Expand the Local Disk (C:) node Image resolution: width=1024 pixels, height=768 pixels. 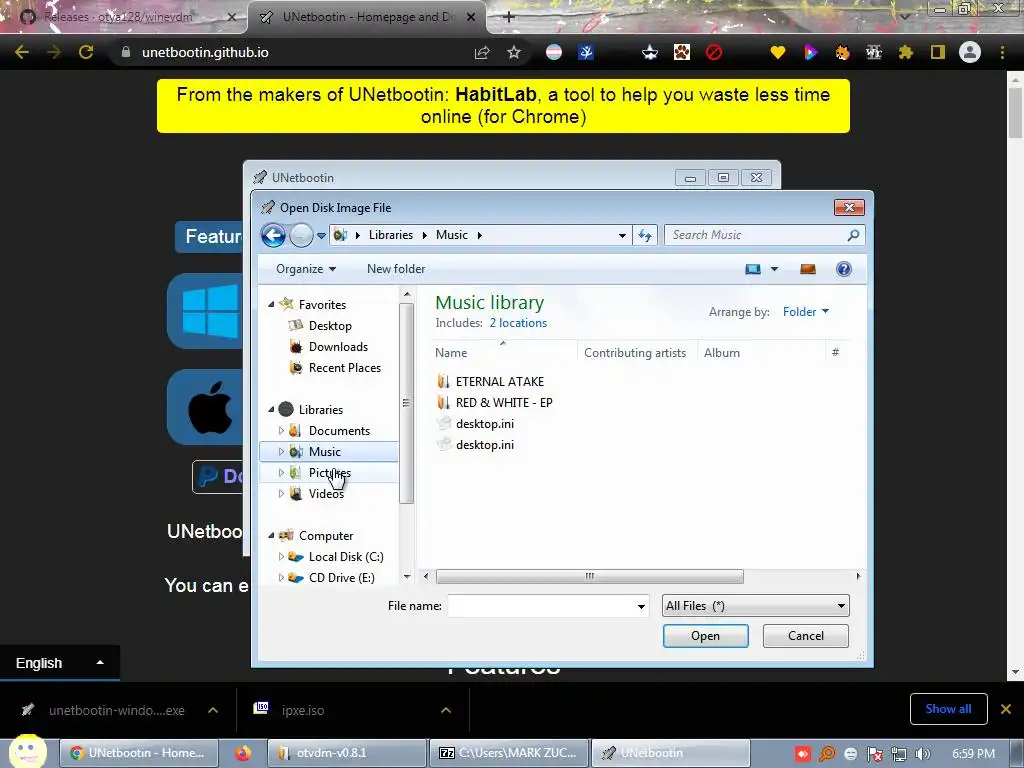[281, 556]
